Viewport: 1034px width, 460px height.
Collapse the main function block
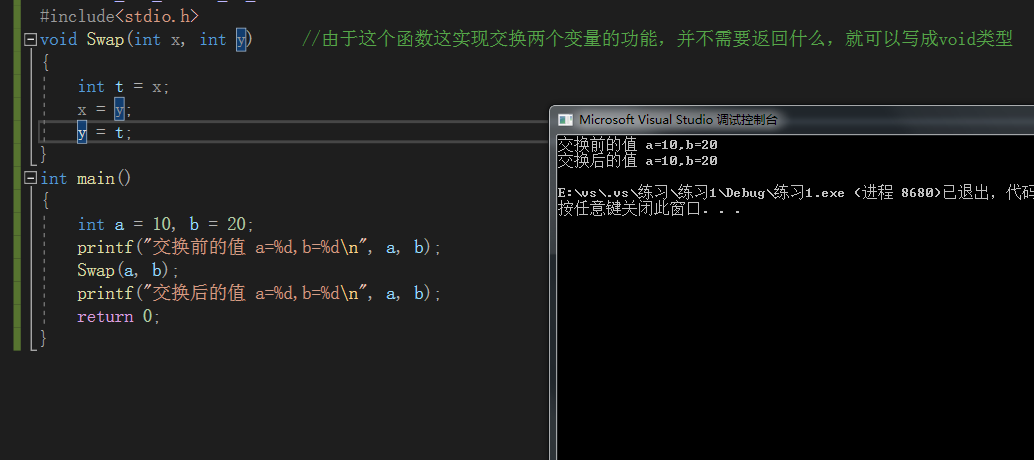(30, 178)
